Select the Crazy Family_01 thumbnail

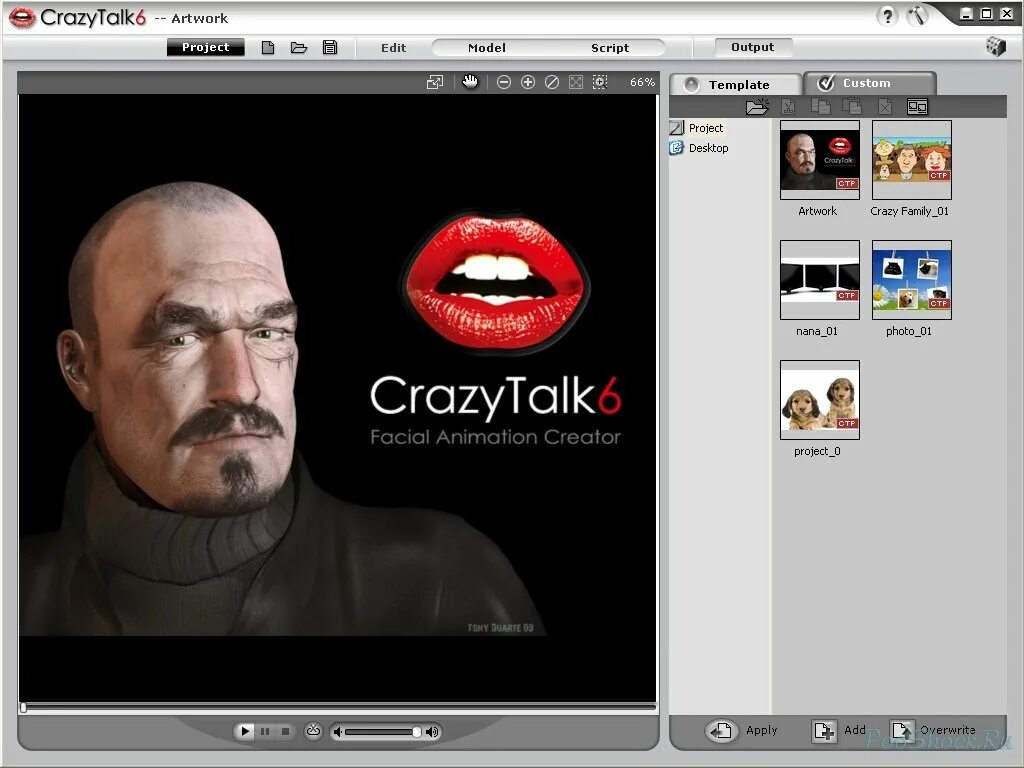(911, 160)
